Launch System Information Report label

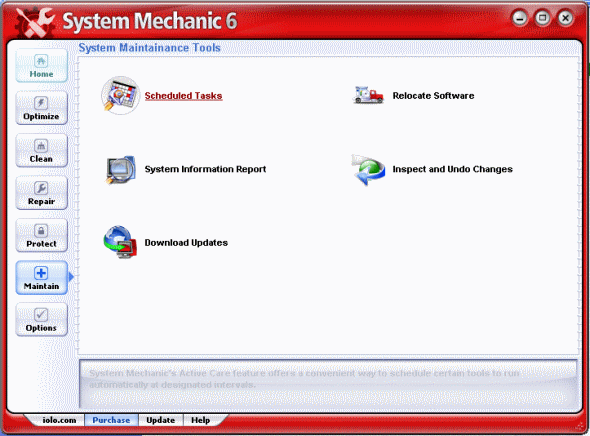205,169
